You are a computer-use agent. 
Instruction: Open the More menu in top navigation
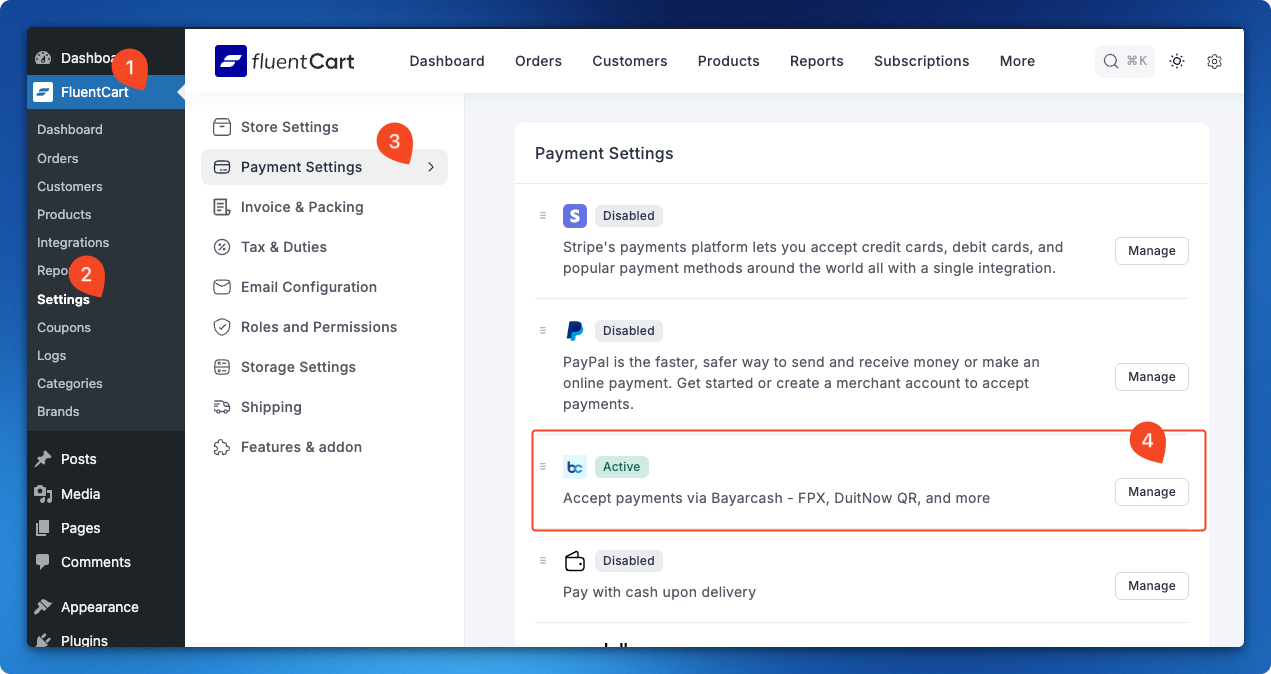(x=1017, y=61)
